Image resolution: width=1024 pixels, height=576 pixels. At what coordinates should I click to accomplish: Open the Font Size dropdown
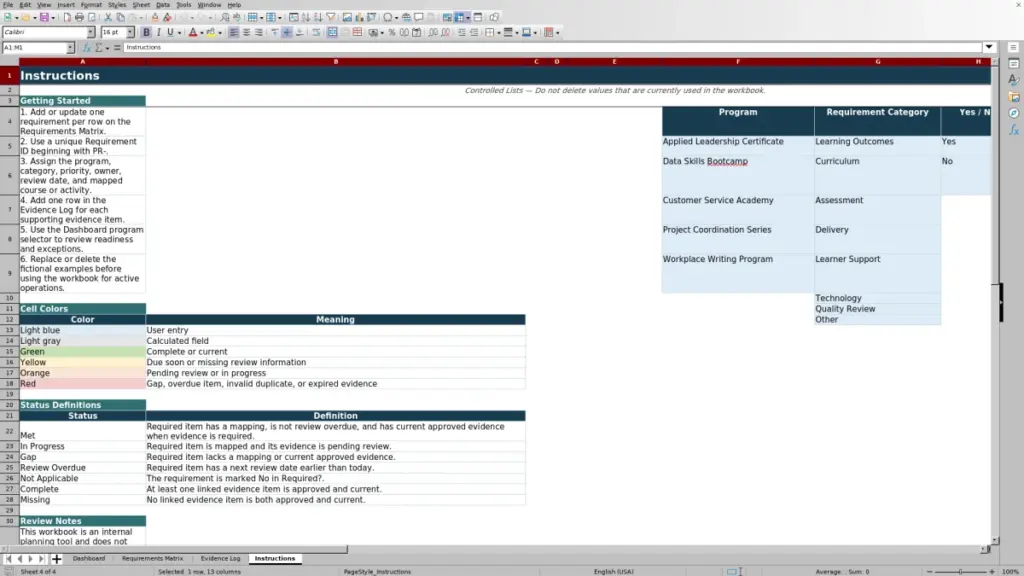(131, 32)
